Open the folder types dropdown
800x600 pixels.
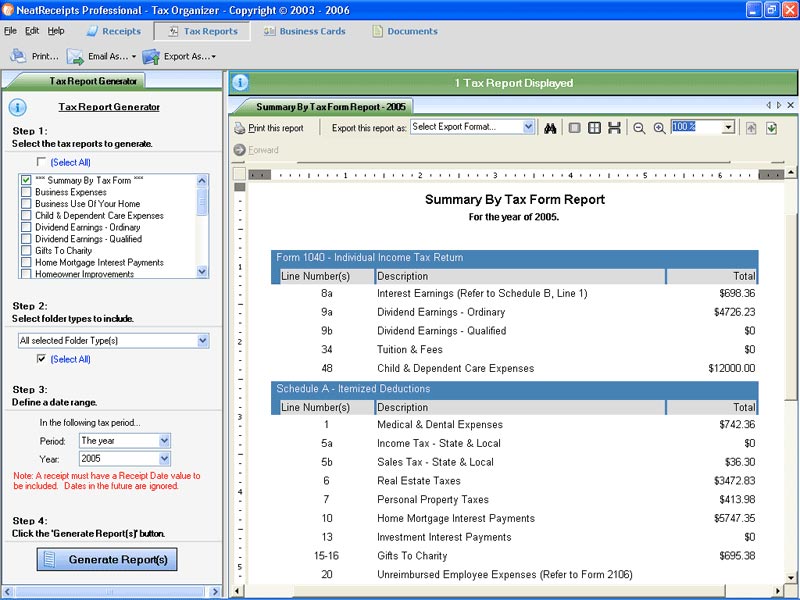203,341
